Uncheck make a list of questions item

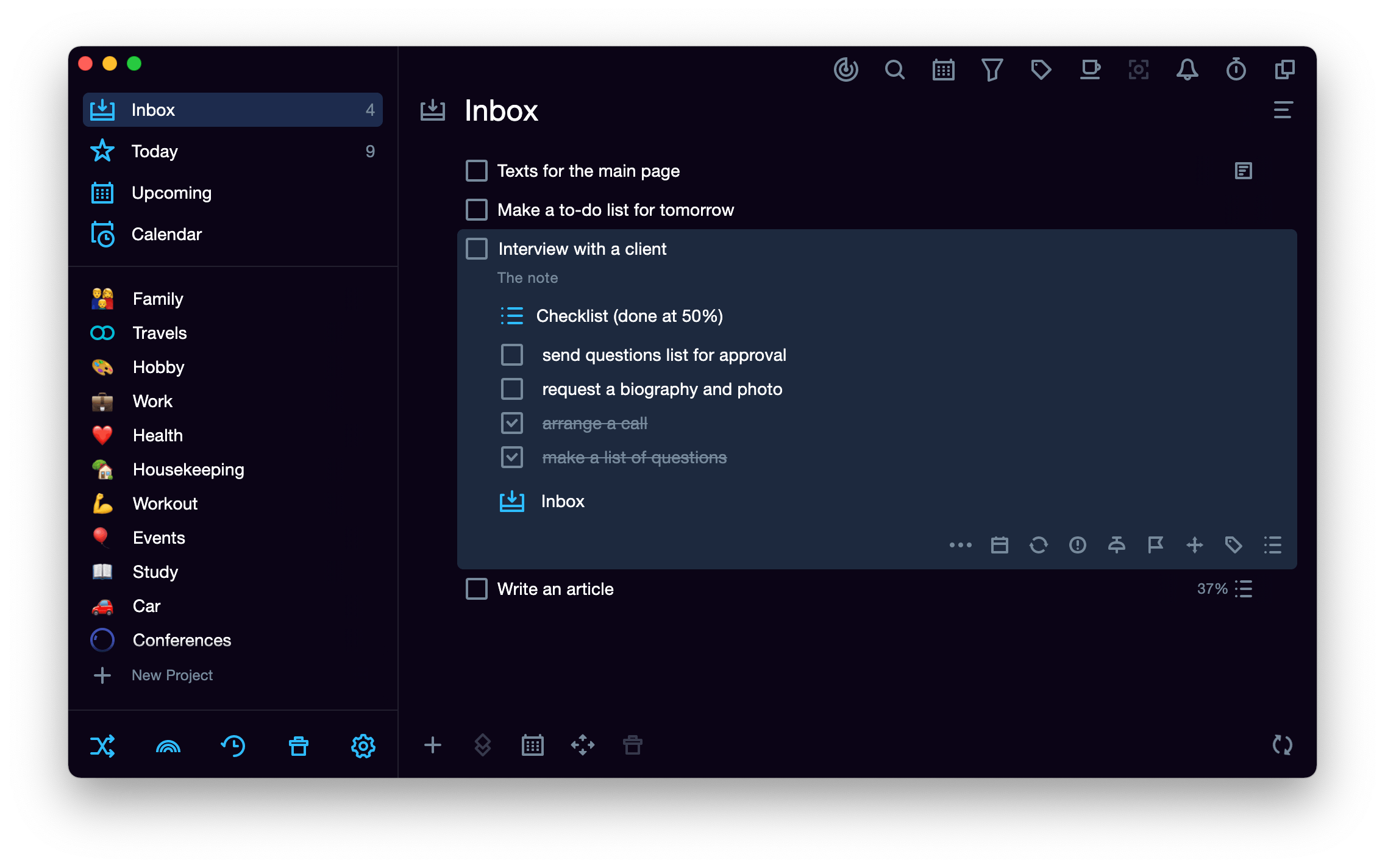click(x=512, y=457)
